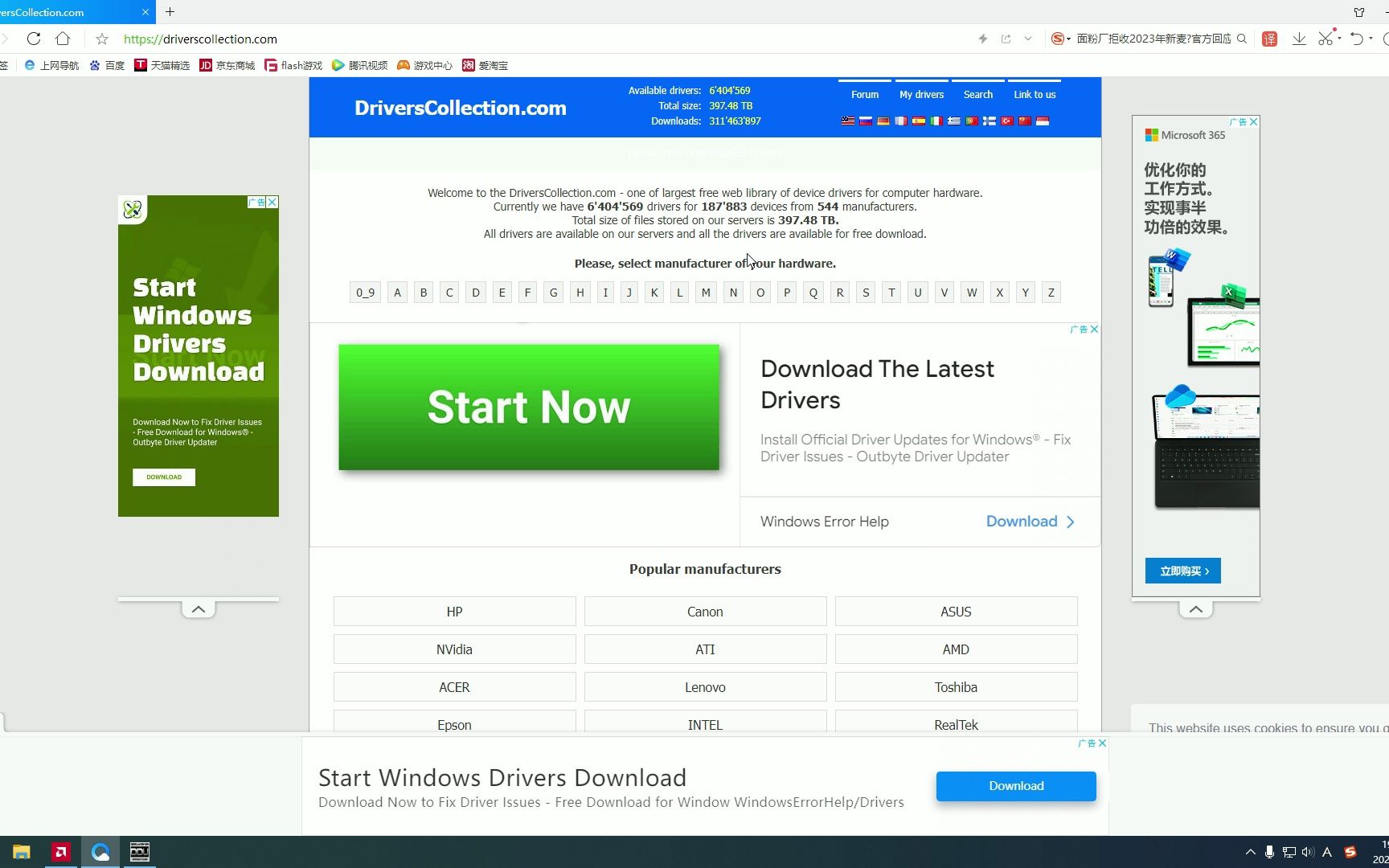Close the bottom banner ad
Viewport: 1389px width, 868px height.
click(1102, 743)
